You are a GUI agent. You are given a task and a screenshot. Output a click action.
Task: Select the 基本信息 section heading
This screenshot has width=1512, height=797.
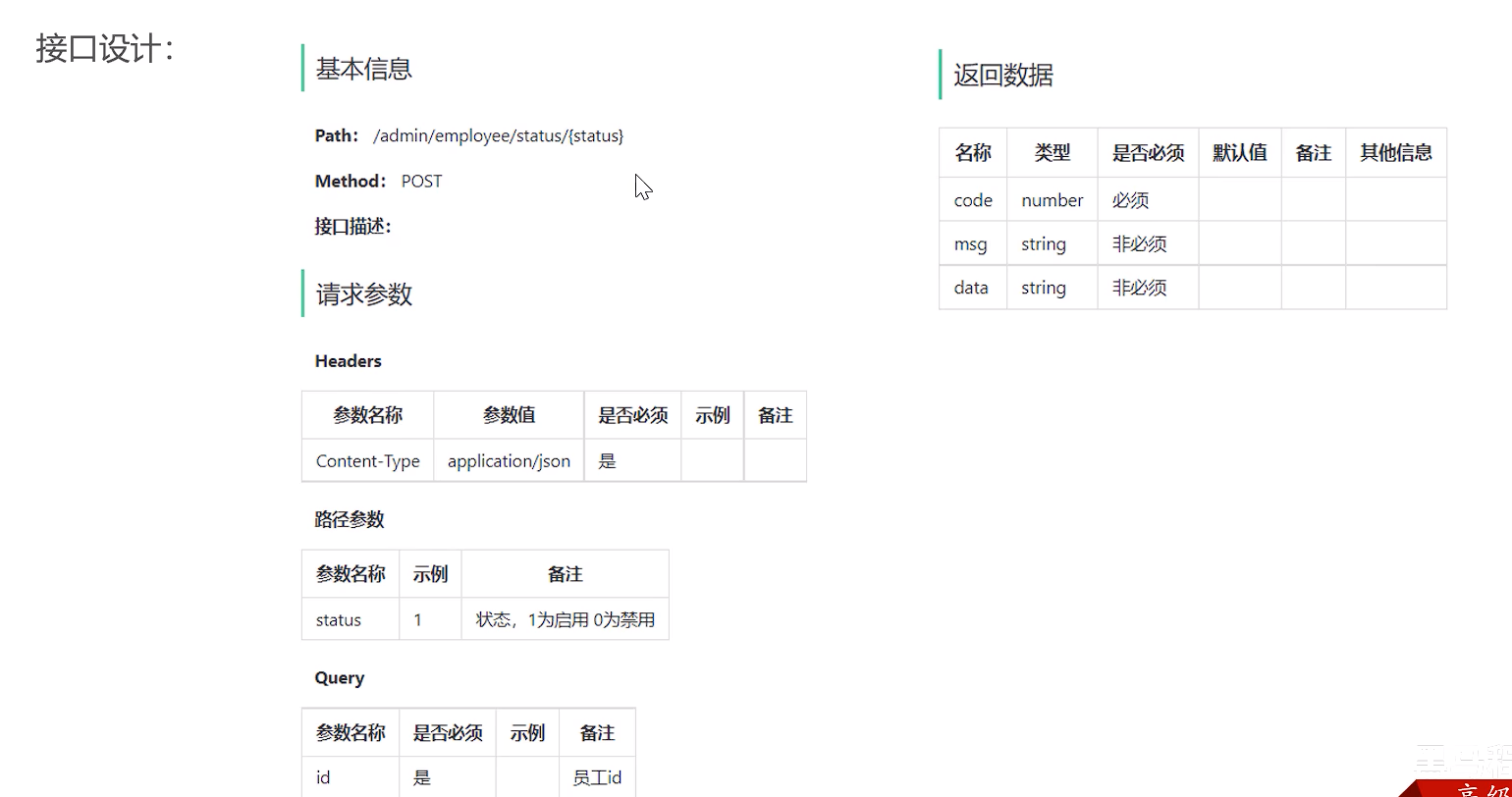coord(363,69)
